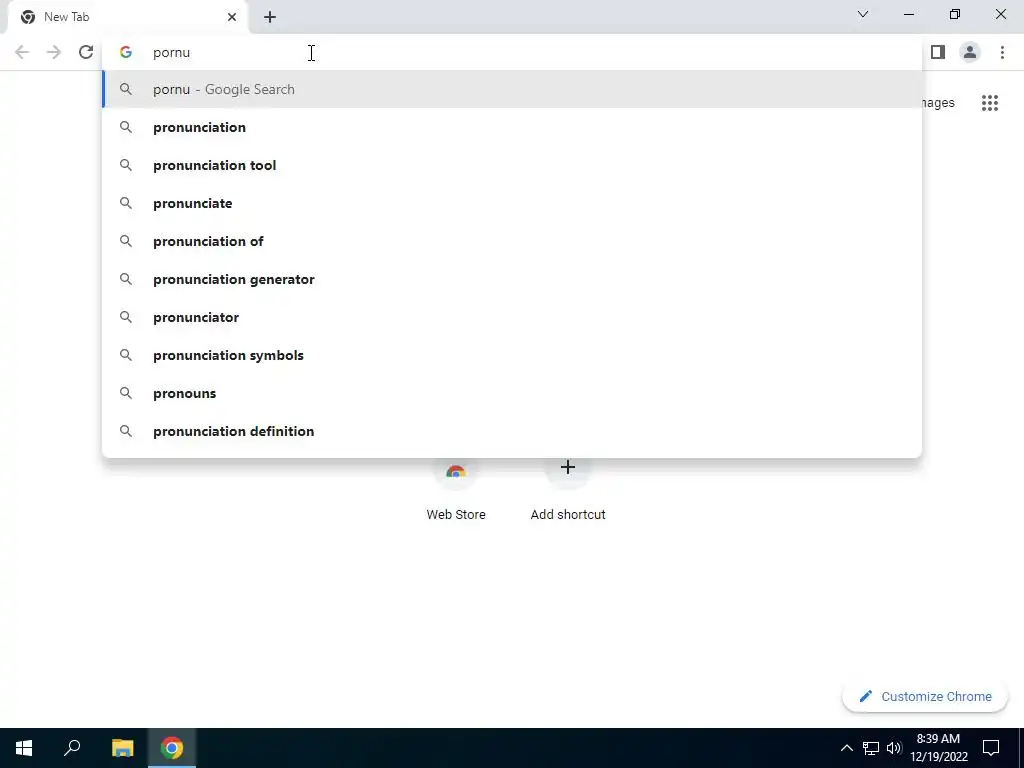1024x768 pixels.
Task: Choose 'pronunciation symbols' suggestion
Action: (512, 355)
